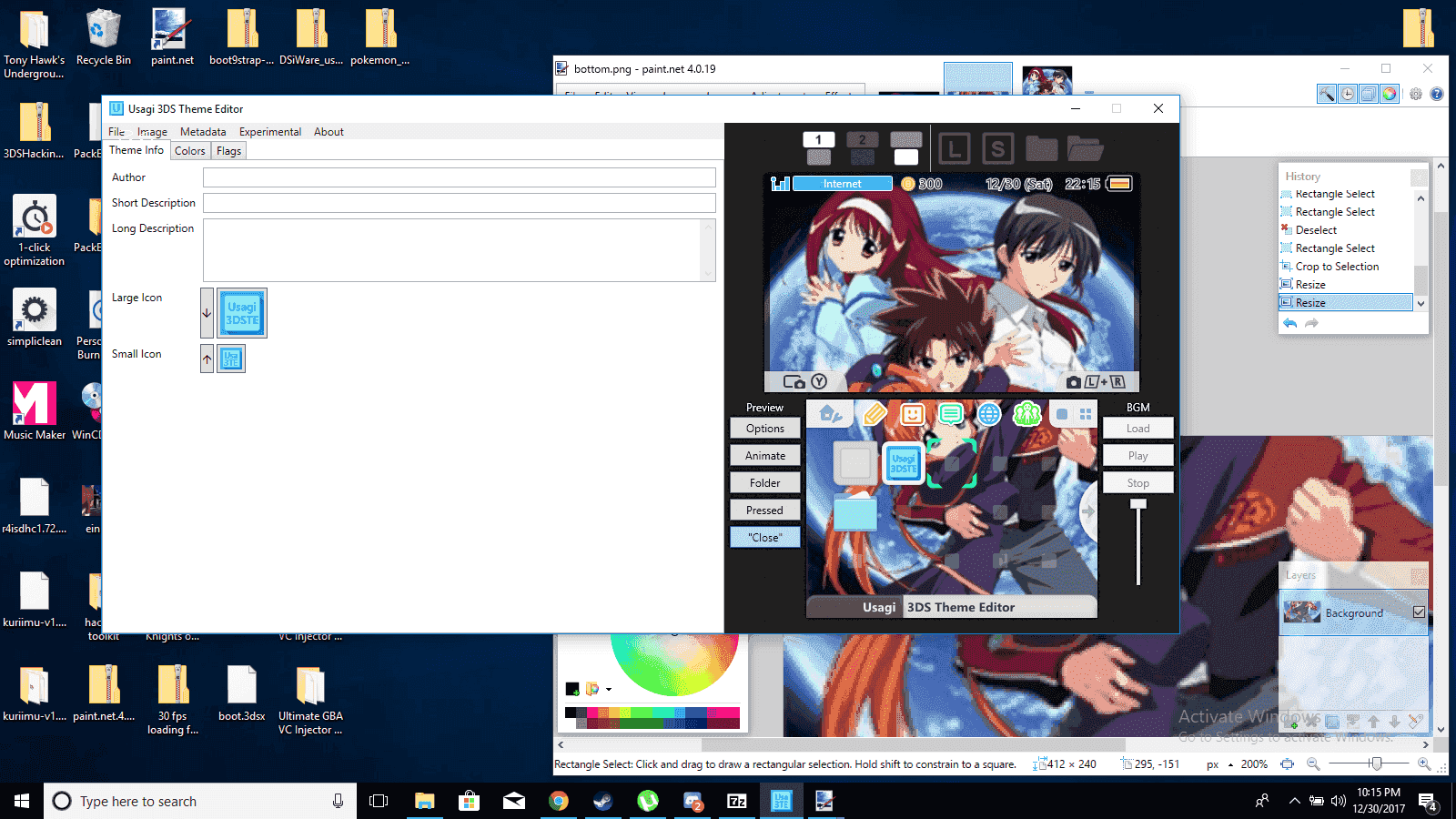This screenshot has height=819, width=1456.
Task: Select top screen preview layout 2
Action: (863, 148)
